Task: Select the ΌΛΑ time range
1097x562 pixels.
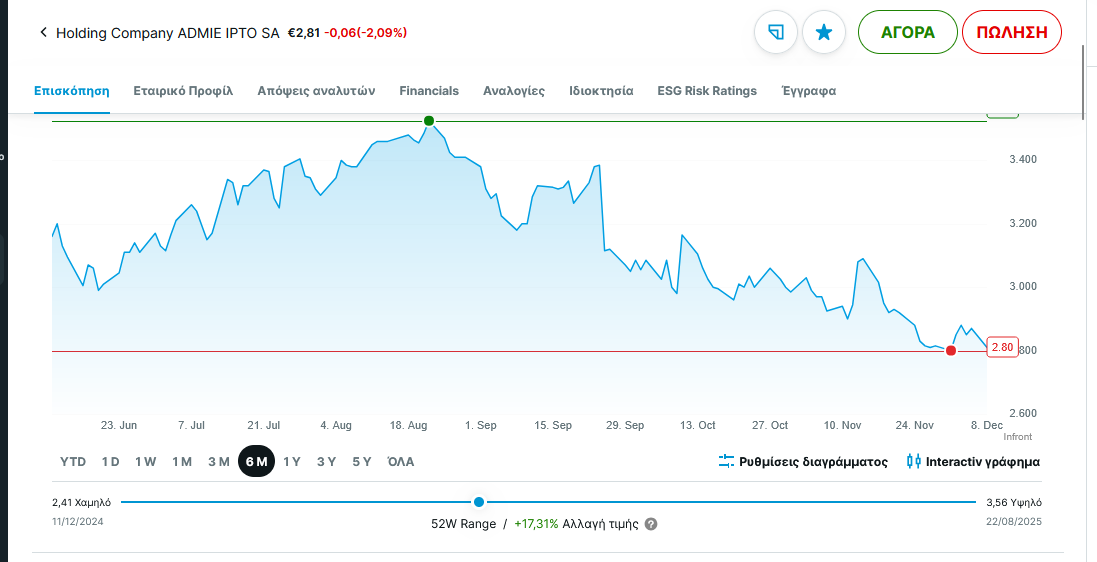Action: pos(401,462)
